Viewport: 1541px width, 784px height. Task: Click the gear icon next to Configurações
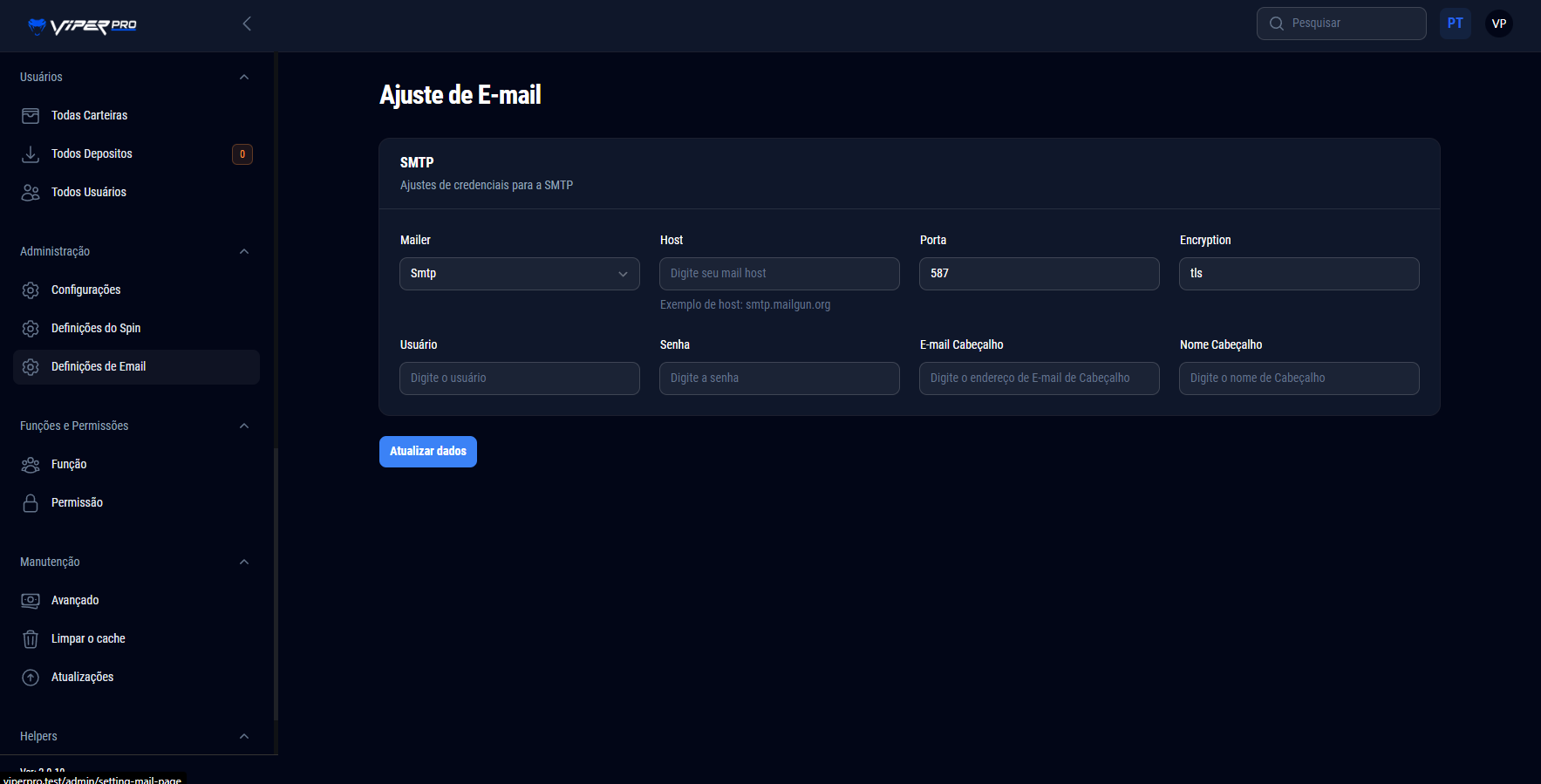[x=31, y=290]
